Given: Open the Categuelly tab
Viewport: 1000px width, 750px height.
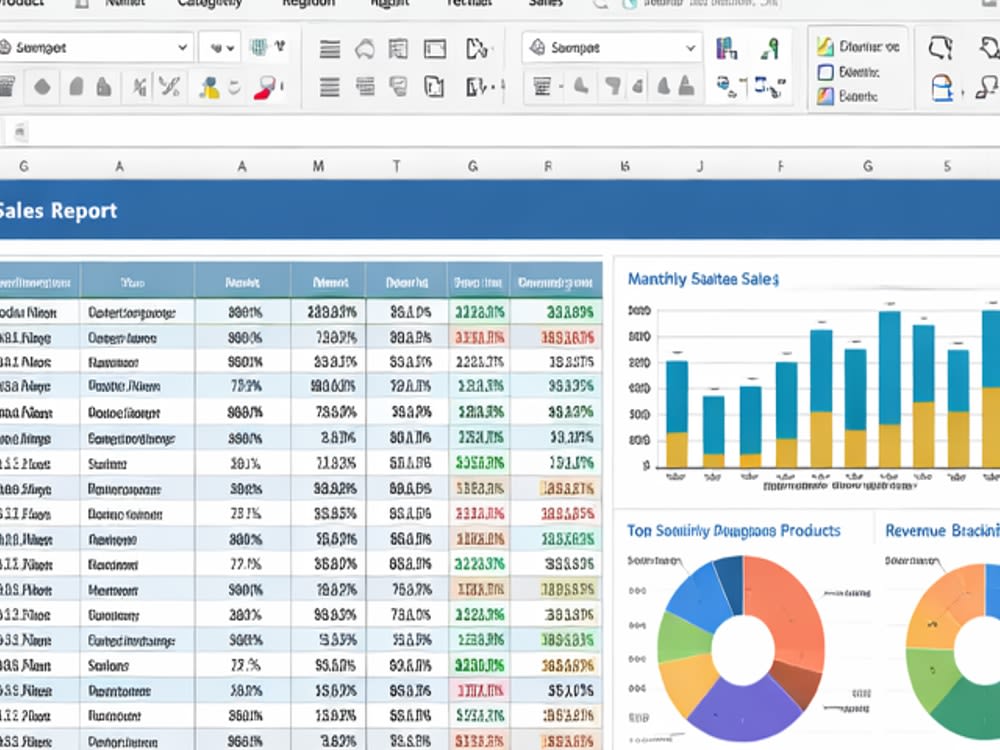Looking at the screenshot, I should pos(210,4).
